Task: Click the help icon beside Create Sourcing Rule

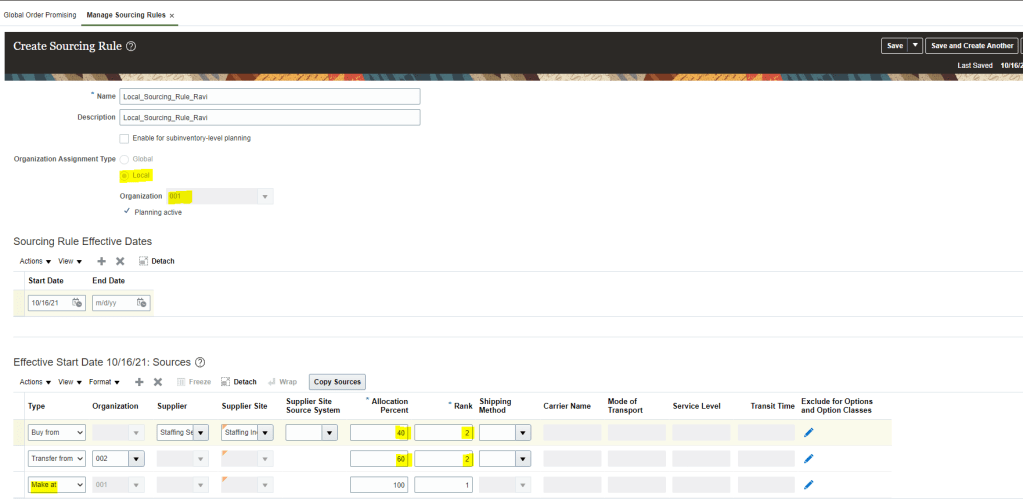Action: pos(132,46)
